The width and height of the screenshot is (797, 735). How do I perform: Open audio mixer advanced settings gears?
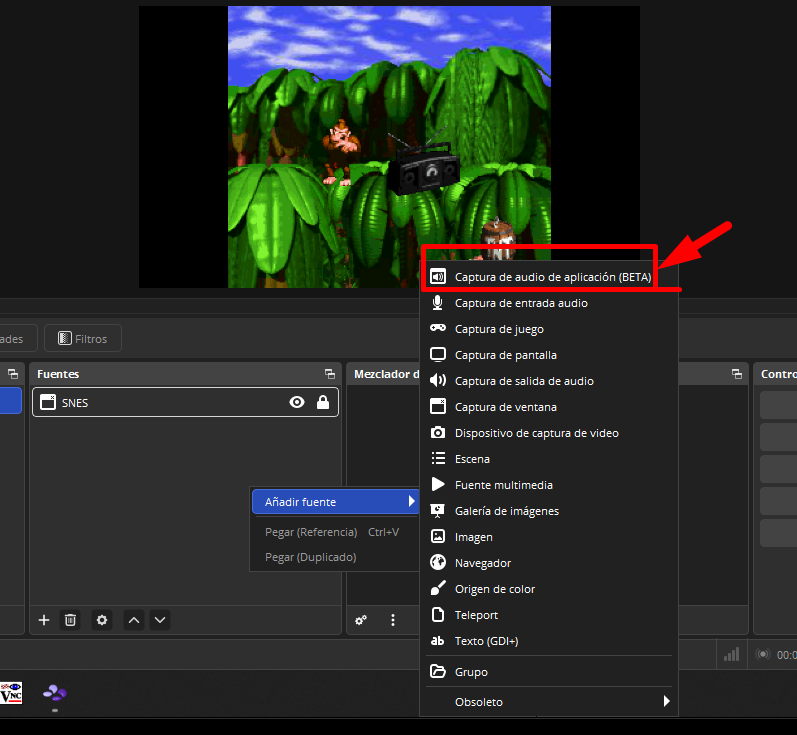pos(362,620)
